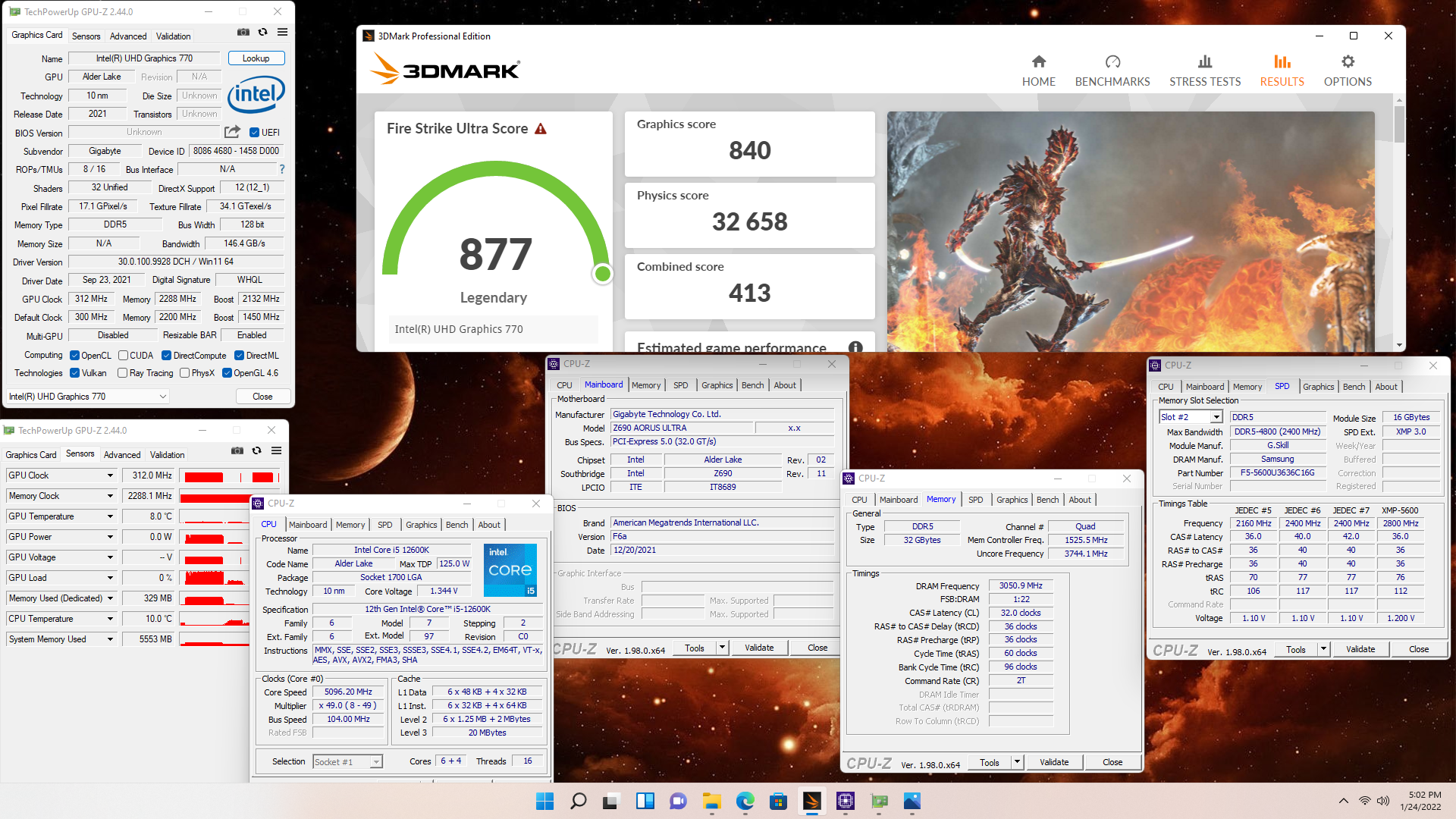Click scroll down arrow in 3DMark results
Image resolution: width=1456 pixels, height=819 pixels.
pos(1399,345)
